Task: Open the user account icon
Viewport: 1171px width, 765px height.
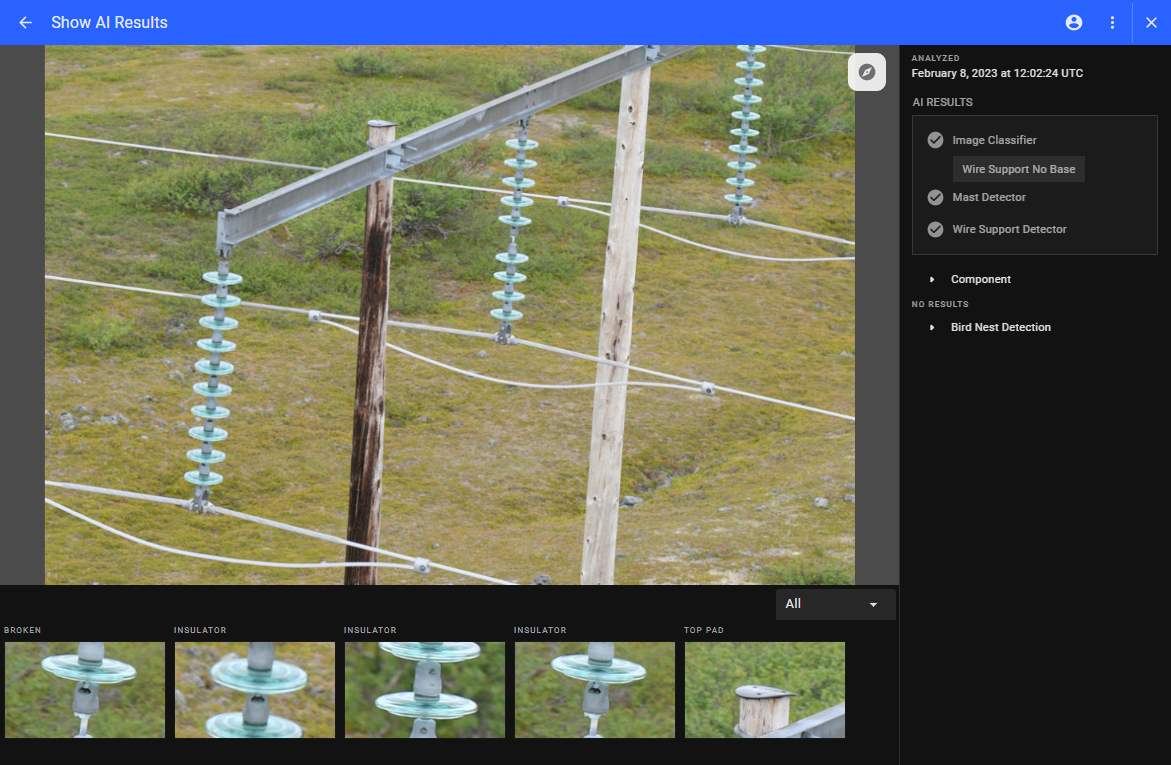Action: (x=1074, y=23)
